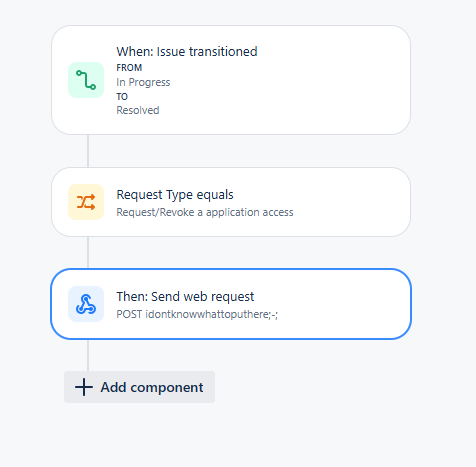Click the 'Resolved' to-status text

[x=138, y=110]
